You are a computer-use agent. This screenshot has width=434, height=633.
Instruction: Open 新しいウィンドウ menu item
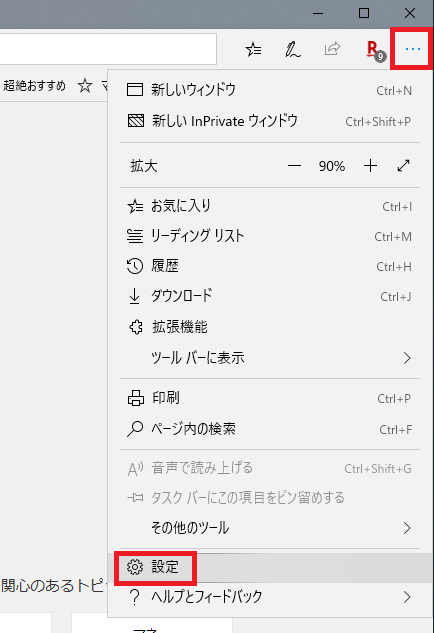click(x=270, y=90)
